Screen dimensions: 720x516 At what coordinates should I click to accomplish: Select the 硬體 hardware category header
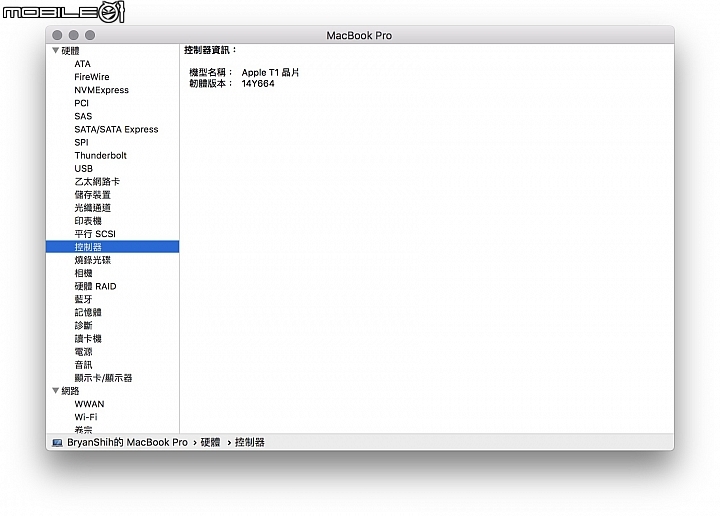[70, 50]
